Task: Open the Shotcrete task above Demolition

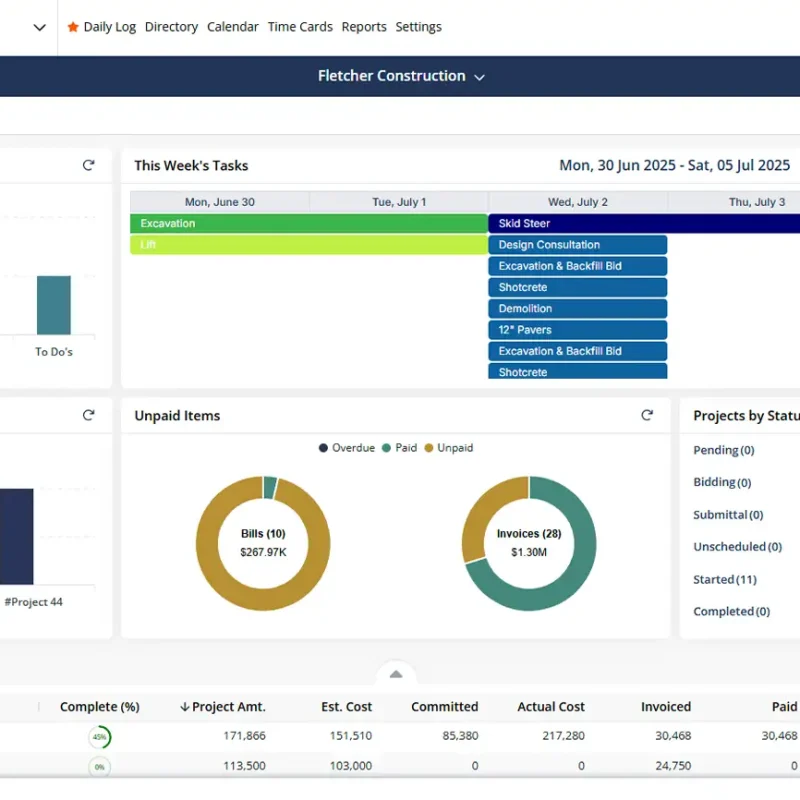Action: (x=578, y=287)
